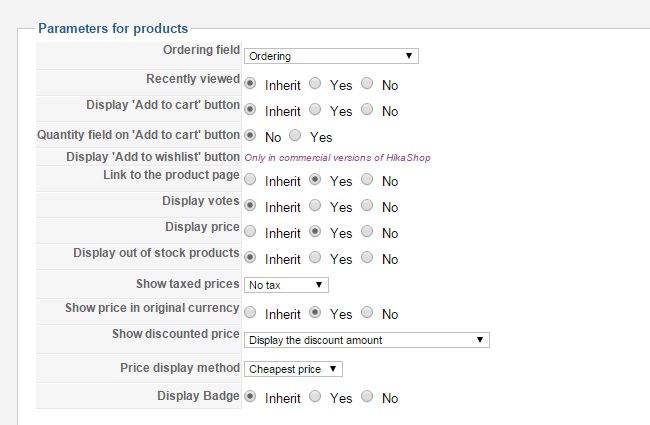Select Inherit for Show price in original currency
Screen dimensions: 650x425
pyautogui.click(x=250, y=313)
